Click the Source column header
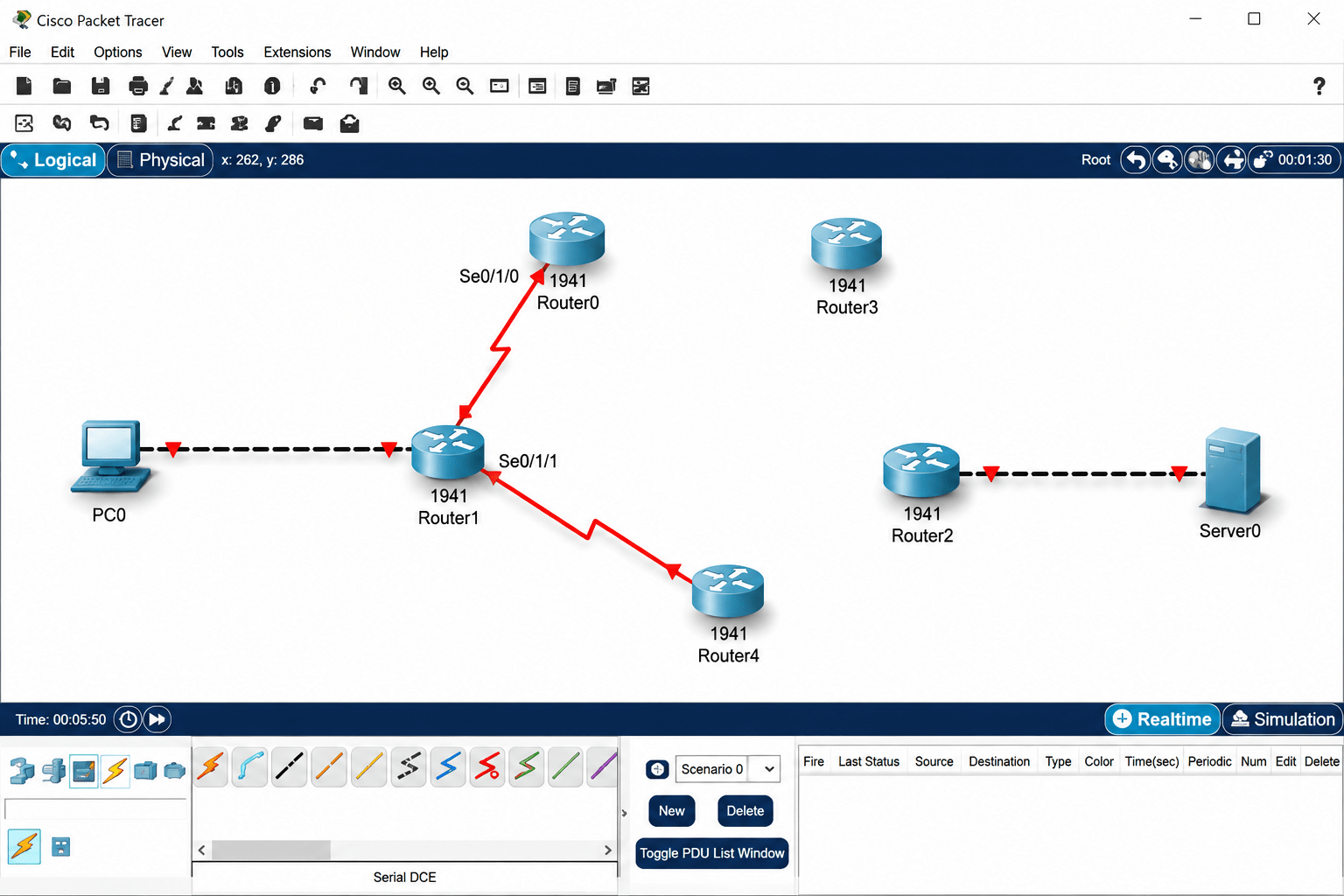 click(x=934, y=761)
